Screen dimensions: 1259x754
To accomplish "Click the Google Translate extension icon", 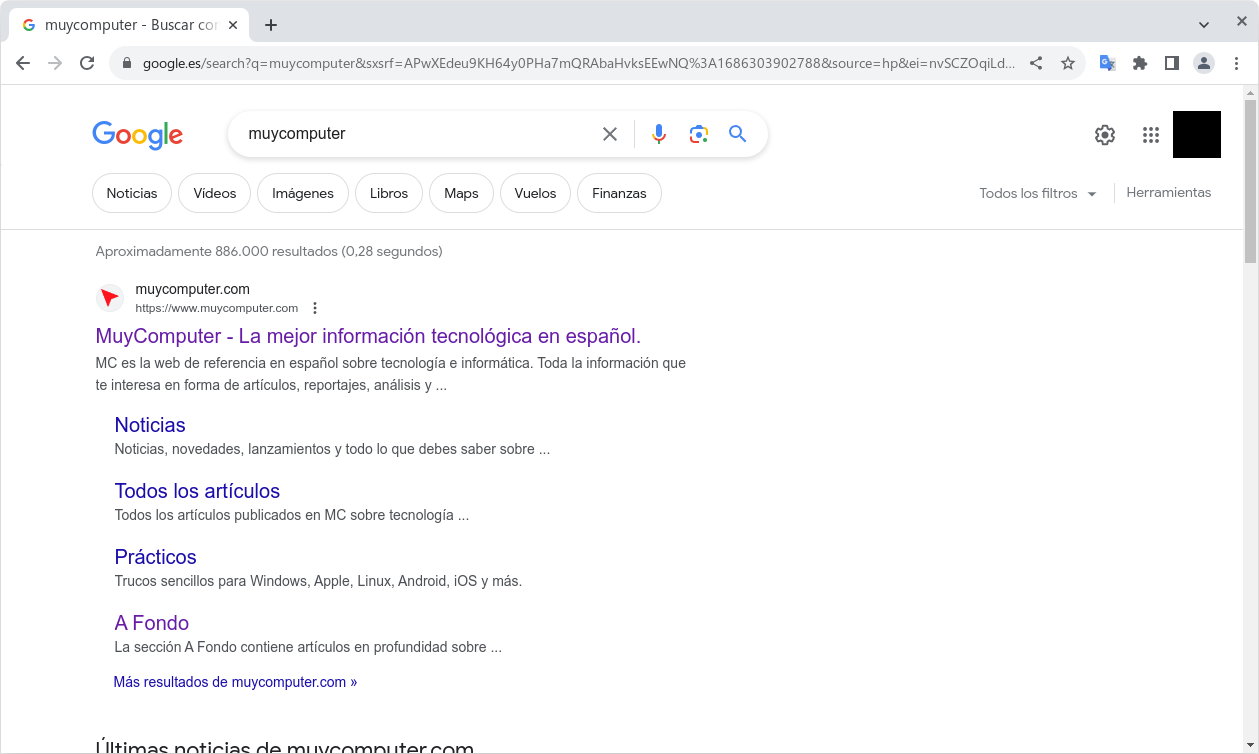I will point(1107,63).
